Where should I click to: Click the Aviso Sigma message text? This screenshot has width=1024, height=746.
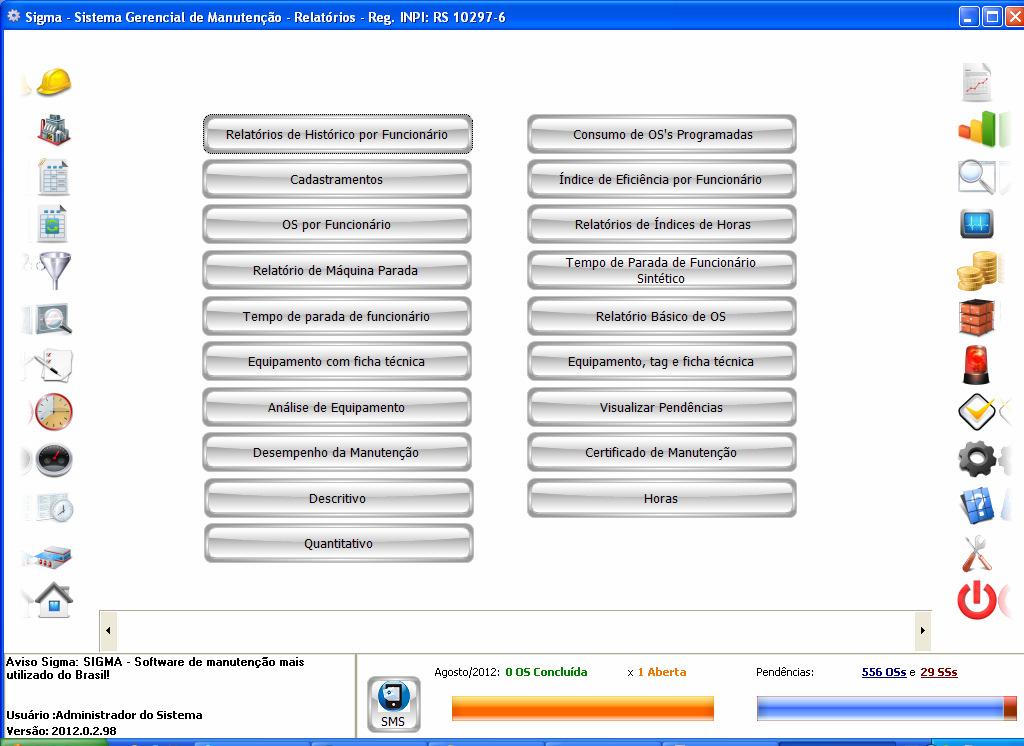coord(155,668)
